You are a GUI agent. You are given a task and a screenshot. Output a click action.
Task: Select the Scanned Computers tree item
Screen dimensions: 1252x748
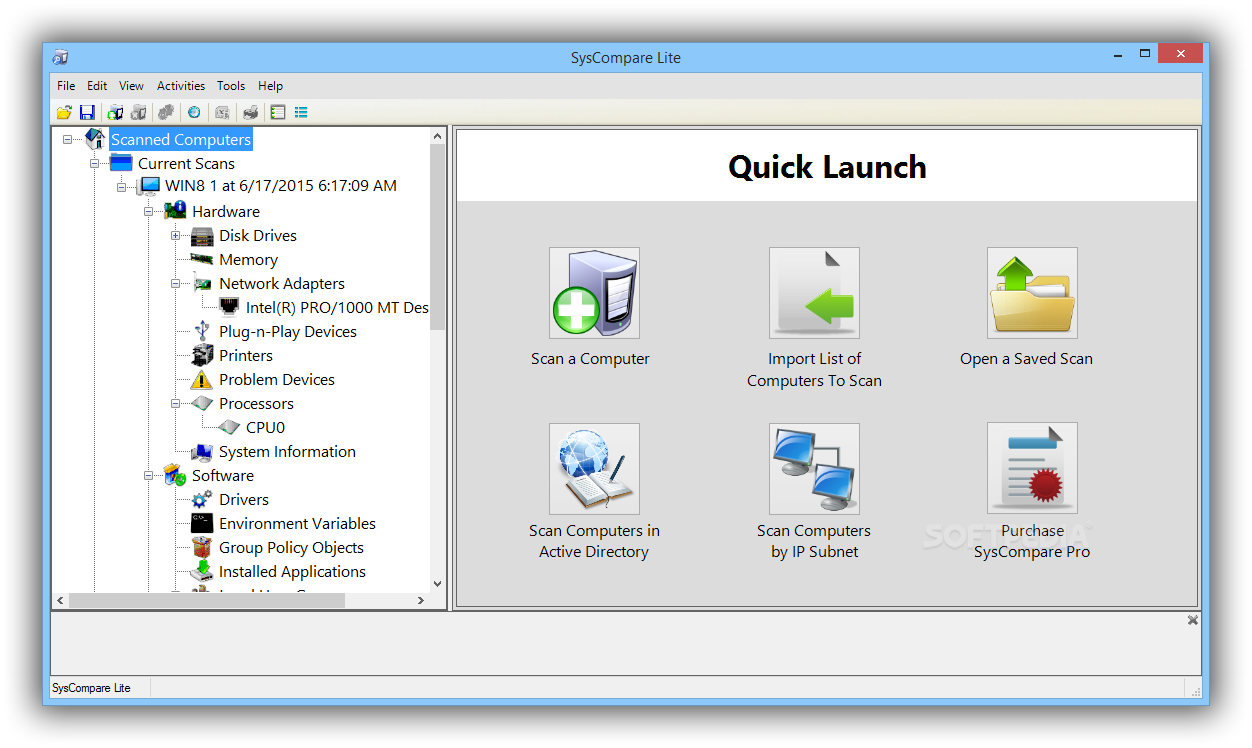click(181, 140)
